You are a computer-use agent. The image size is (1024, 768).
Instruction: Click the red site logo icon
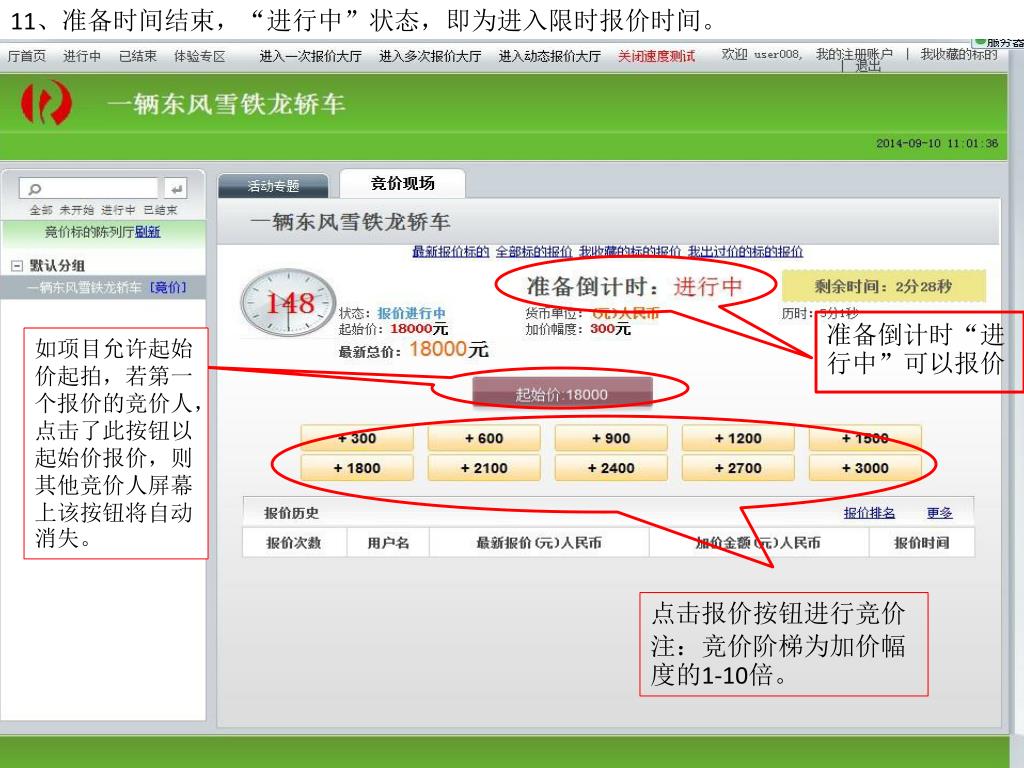coord(46,103)
